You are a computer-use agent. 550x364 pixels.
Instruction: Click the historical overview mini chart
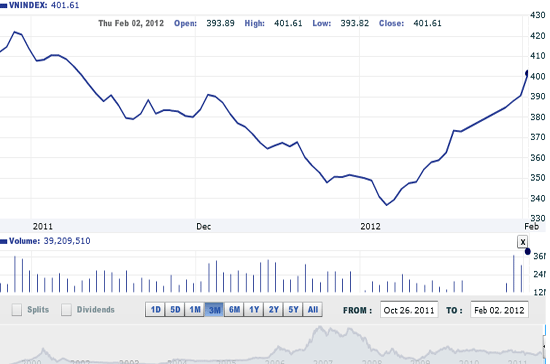click(271, 344)
